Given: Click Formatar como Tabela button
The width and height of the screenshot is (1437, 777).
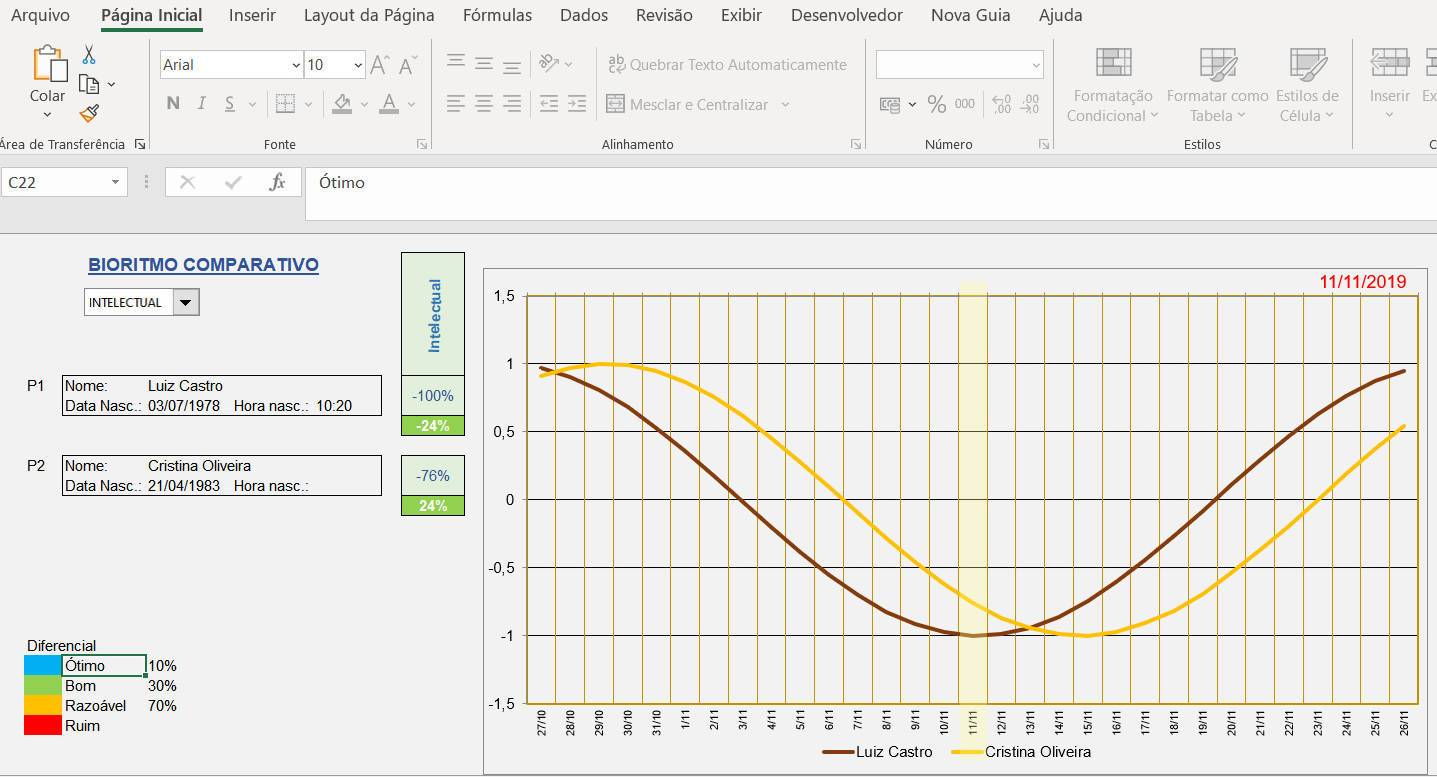Looking at the screenshot, I should pos(1218,85).
